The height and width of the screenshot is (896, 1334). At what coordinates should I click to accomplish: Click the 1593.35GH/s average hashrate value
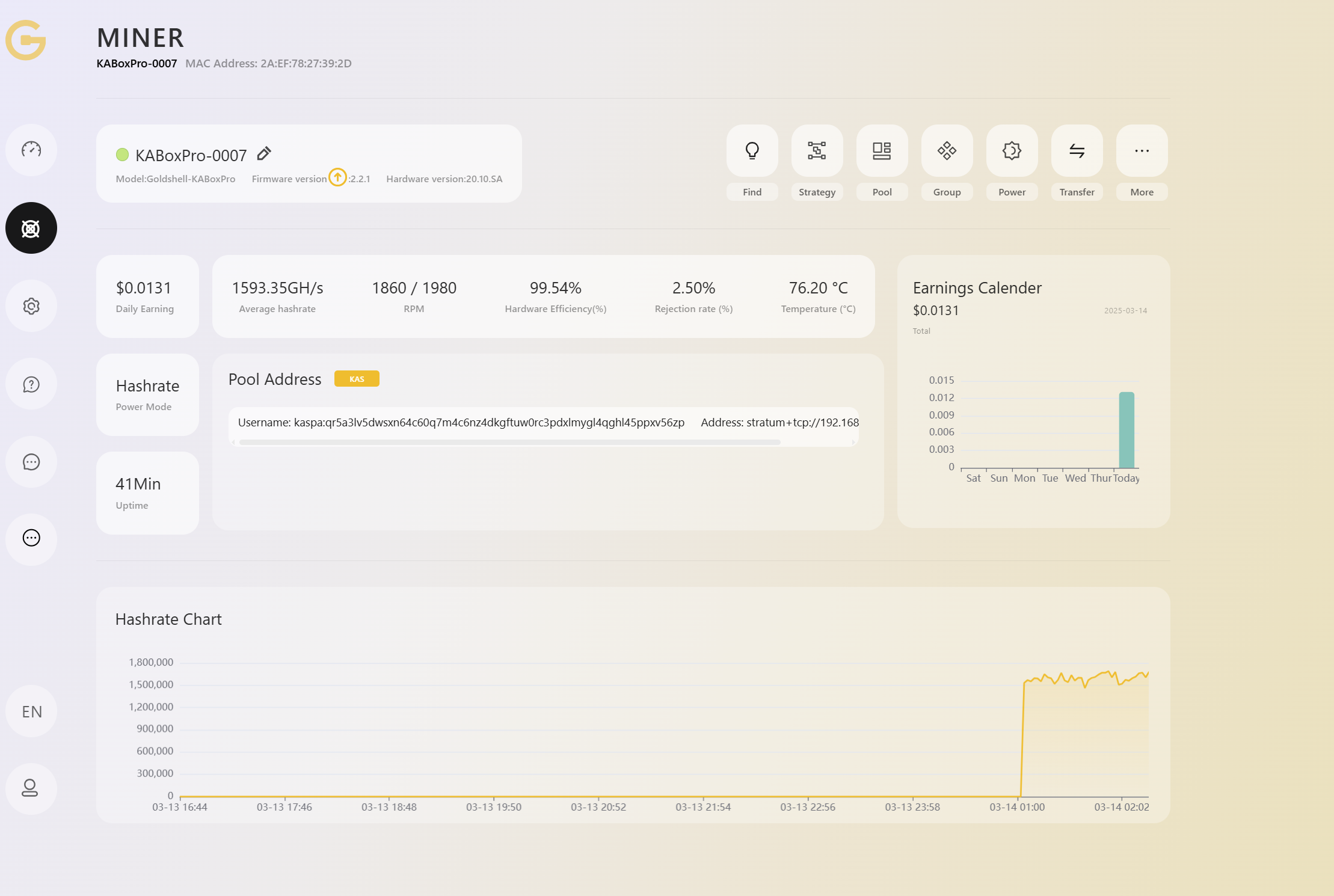(277, 288)
